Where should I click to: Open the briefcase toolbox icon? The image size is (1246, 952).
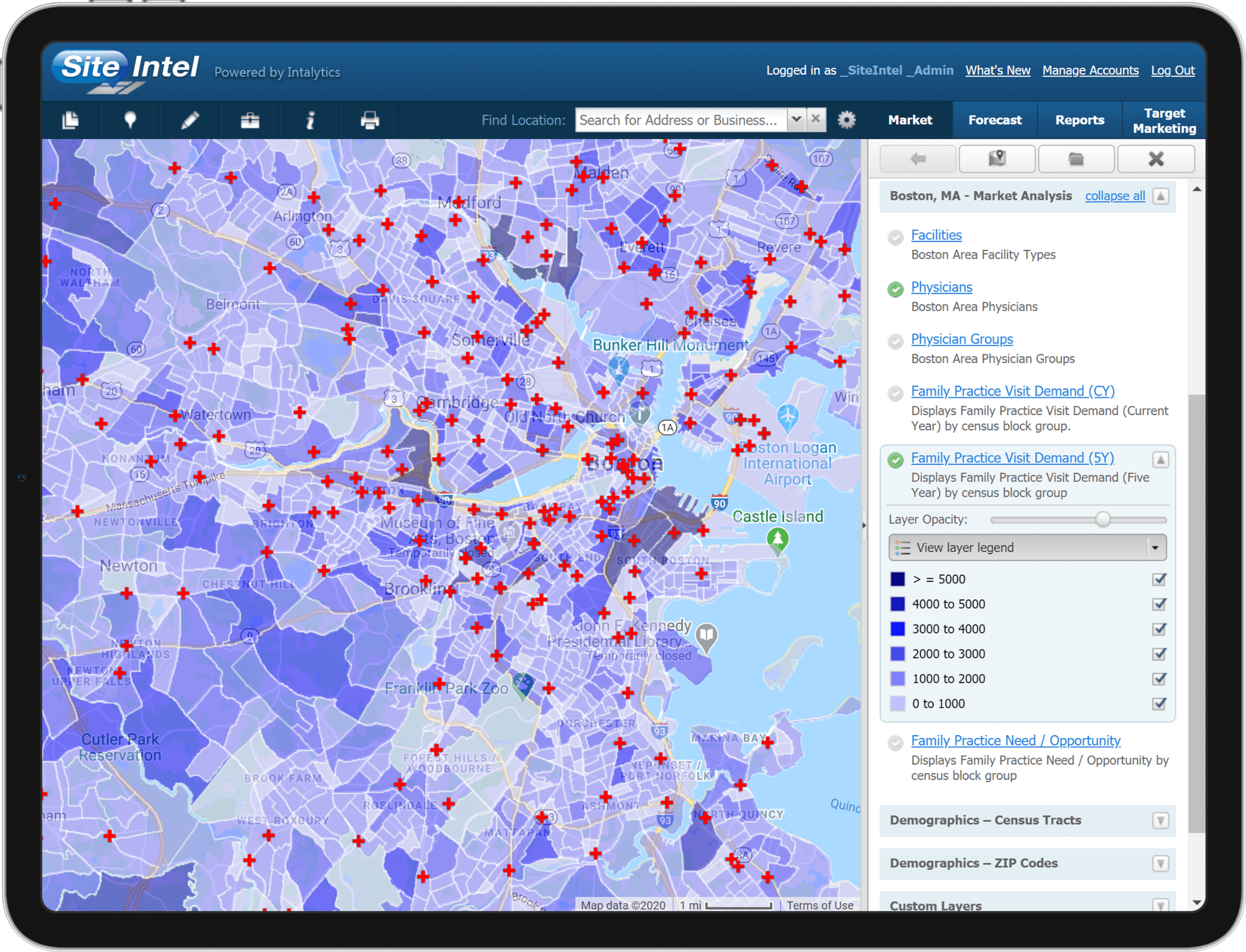(250, 120)
